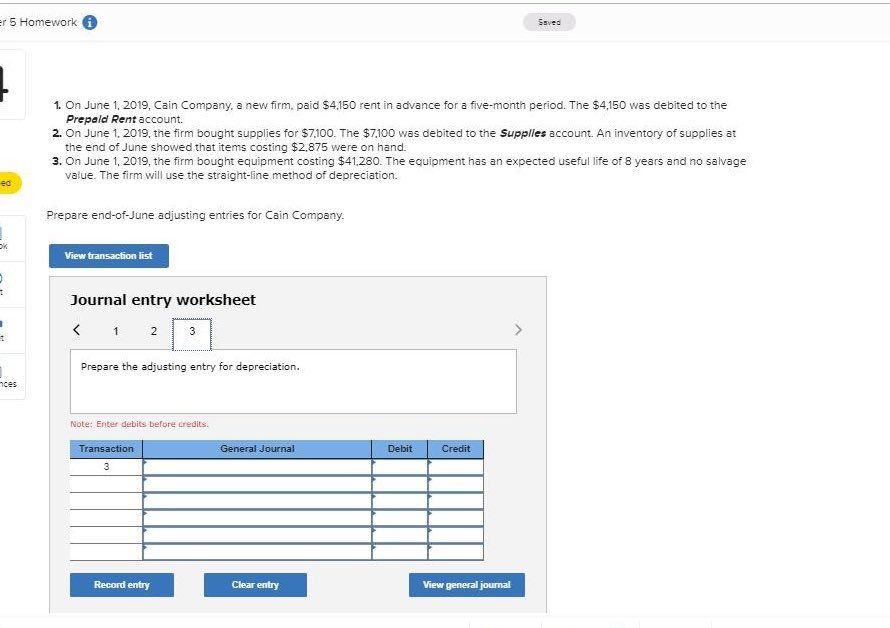Click the Journal entry worksheet heading

pos(163,300)
